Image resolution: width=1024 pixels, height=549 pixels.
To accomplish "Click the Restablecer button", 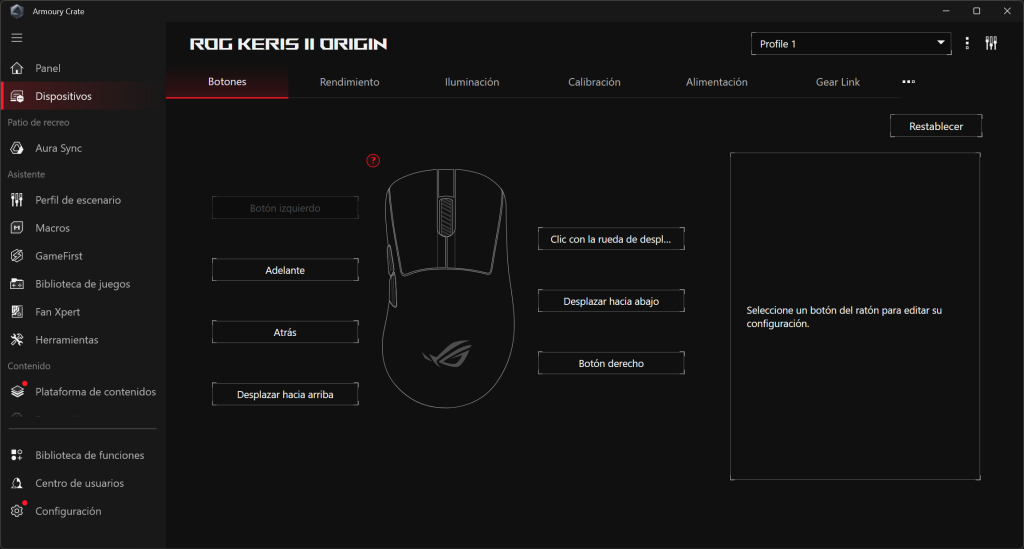I will pyautogui.click(x=936, y=126).
